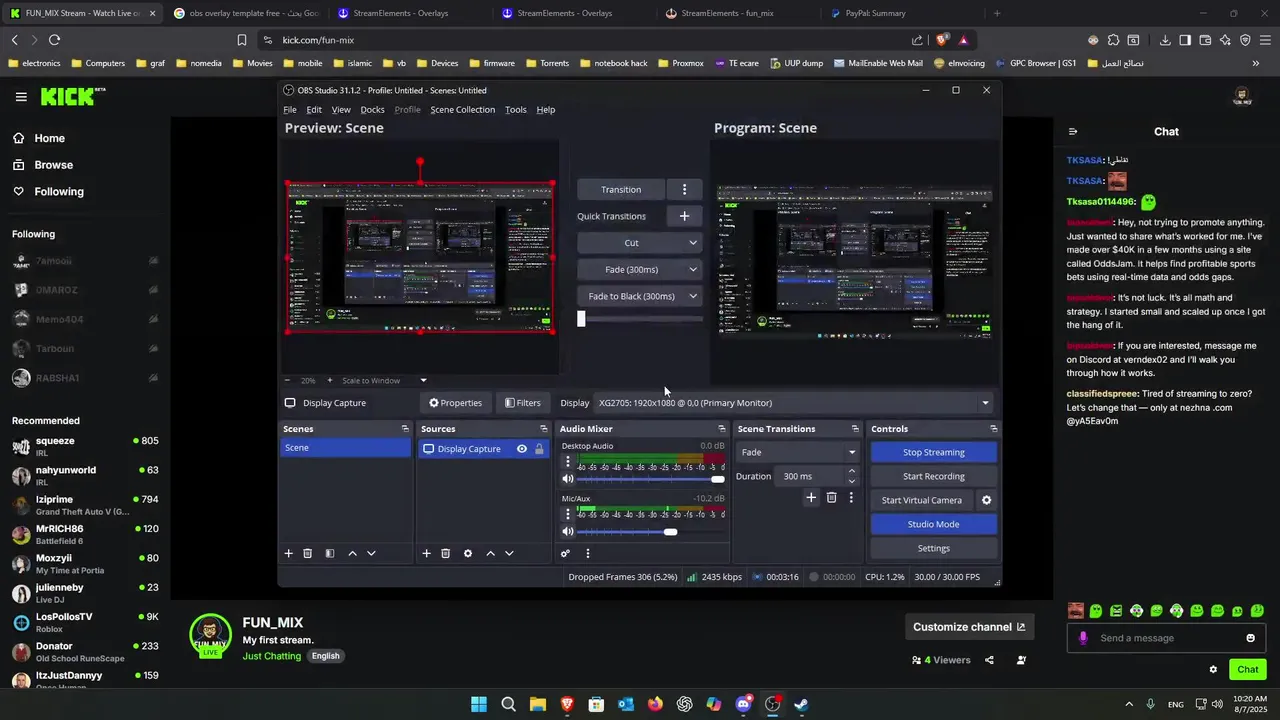Screen dimensions: 1280x720
Task: Add a new scene in Scenes panel
Action: tap(288, 553)
